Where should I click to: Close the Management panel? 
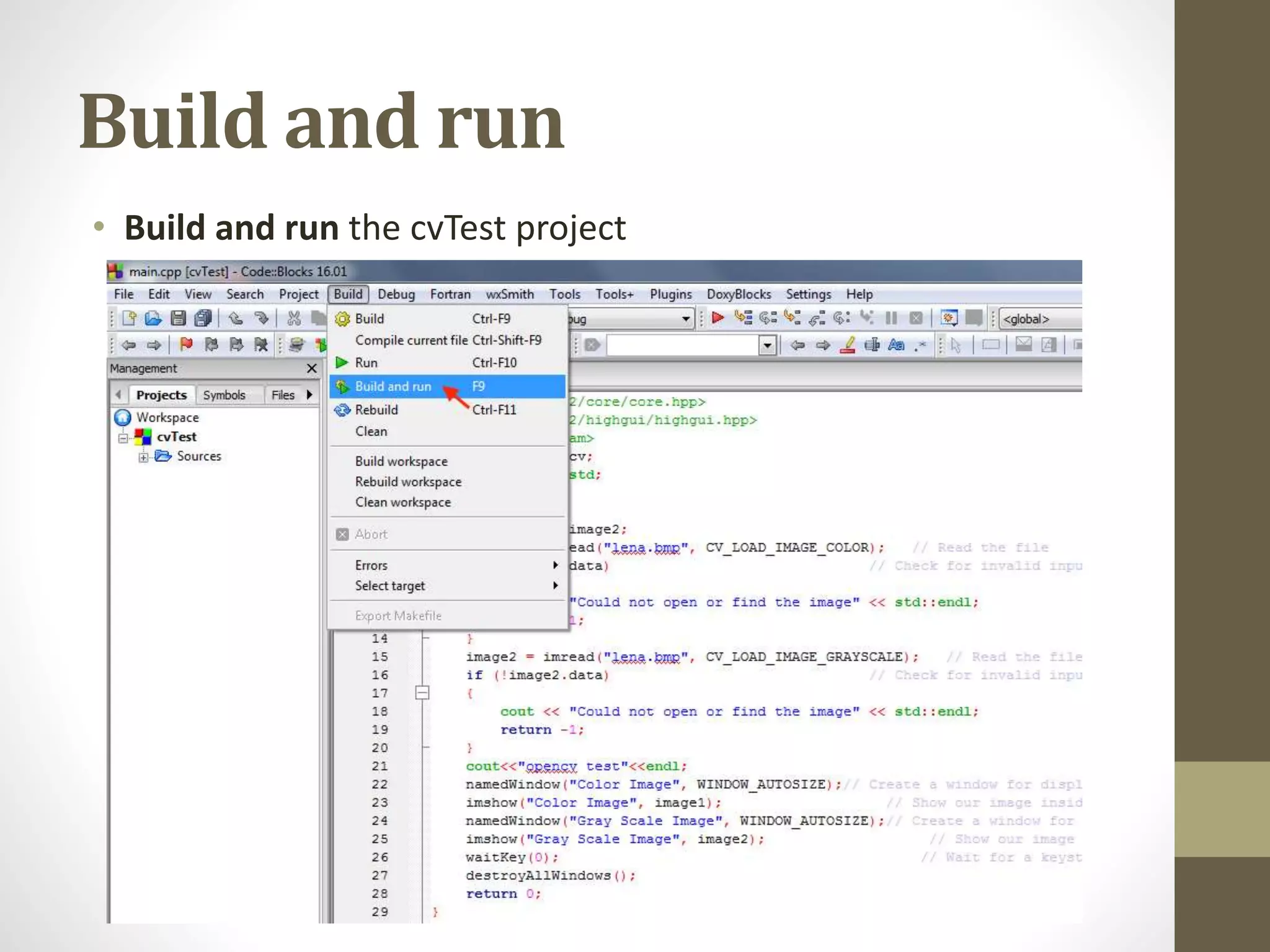tap(312, 368)
